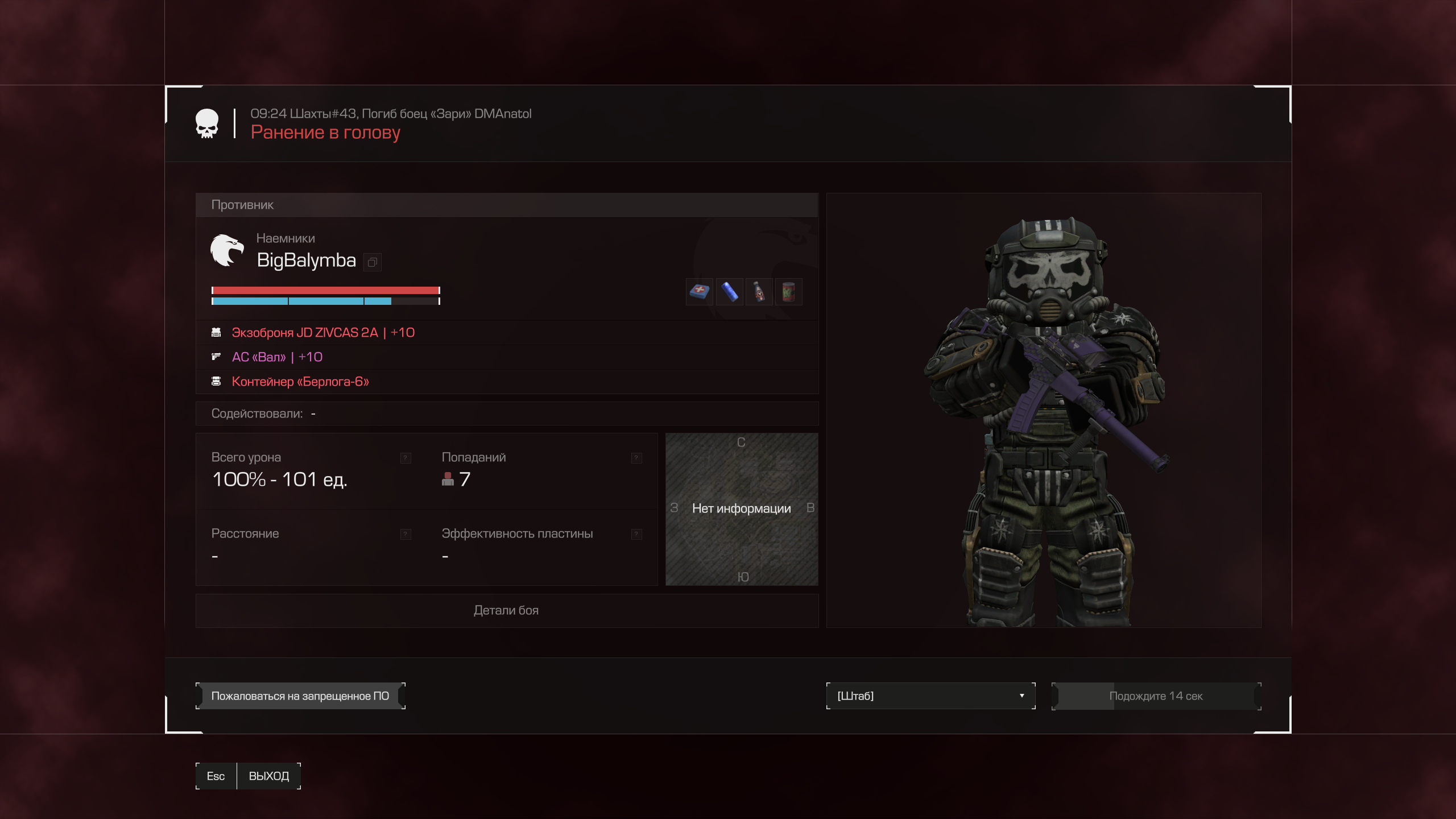The width and height of the screenshot is (1456, 819).
Task: Click the [Штаб] dropdown arrow
Action: click(1021, 696)
